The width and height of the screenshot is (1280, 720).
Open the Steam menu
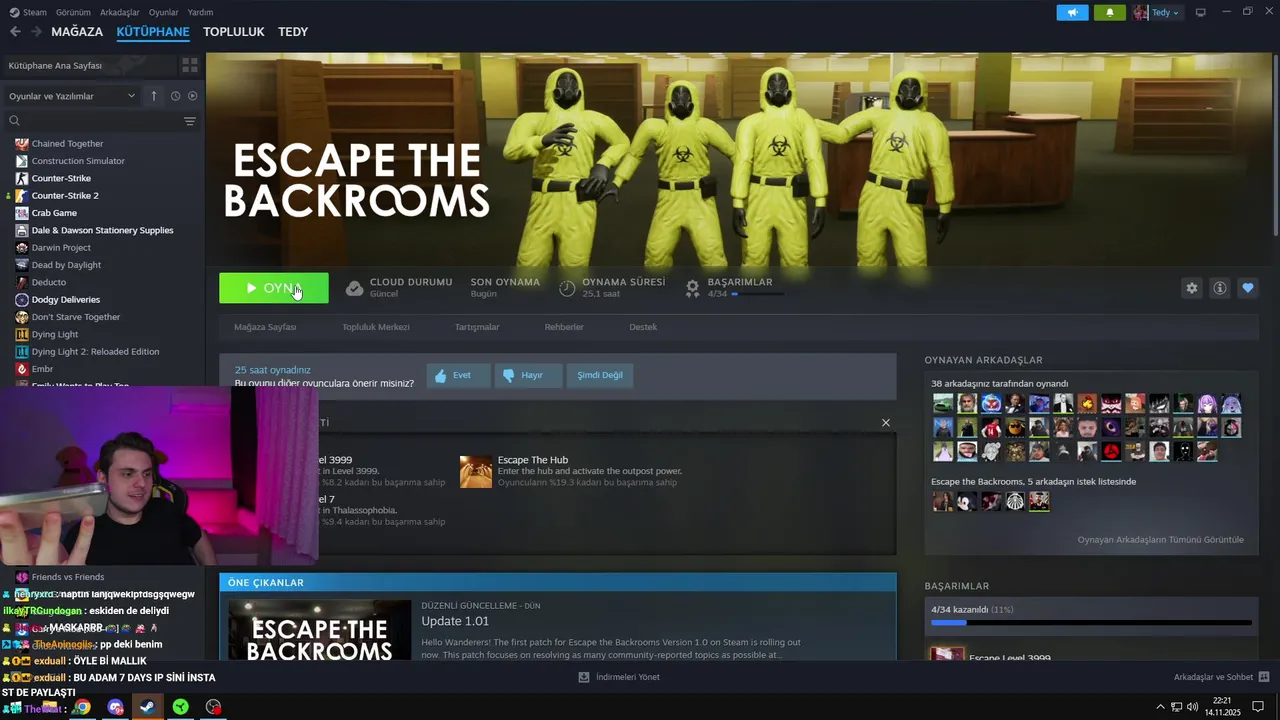tap(29, 12)
